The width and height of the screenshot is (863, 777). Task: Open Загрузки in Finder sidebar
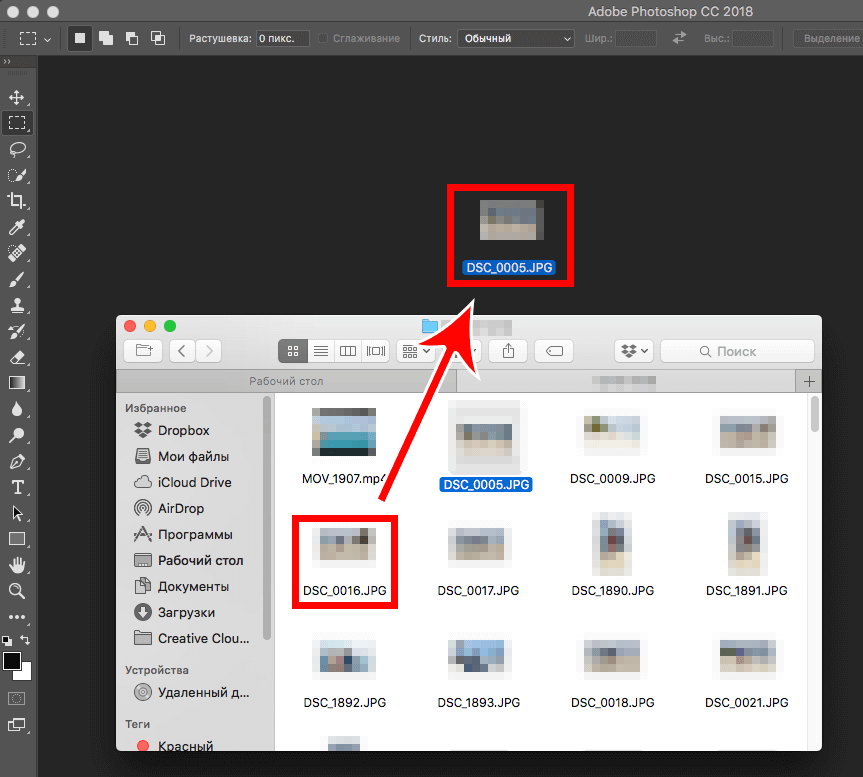point(186,612)
